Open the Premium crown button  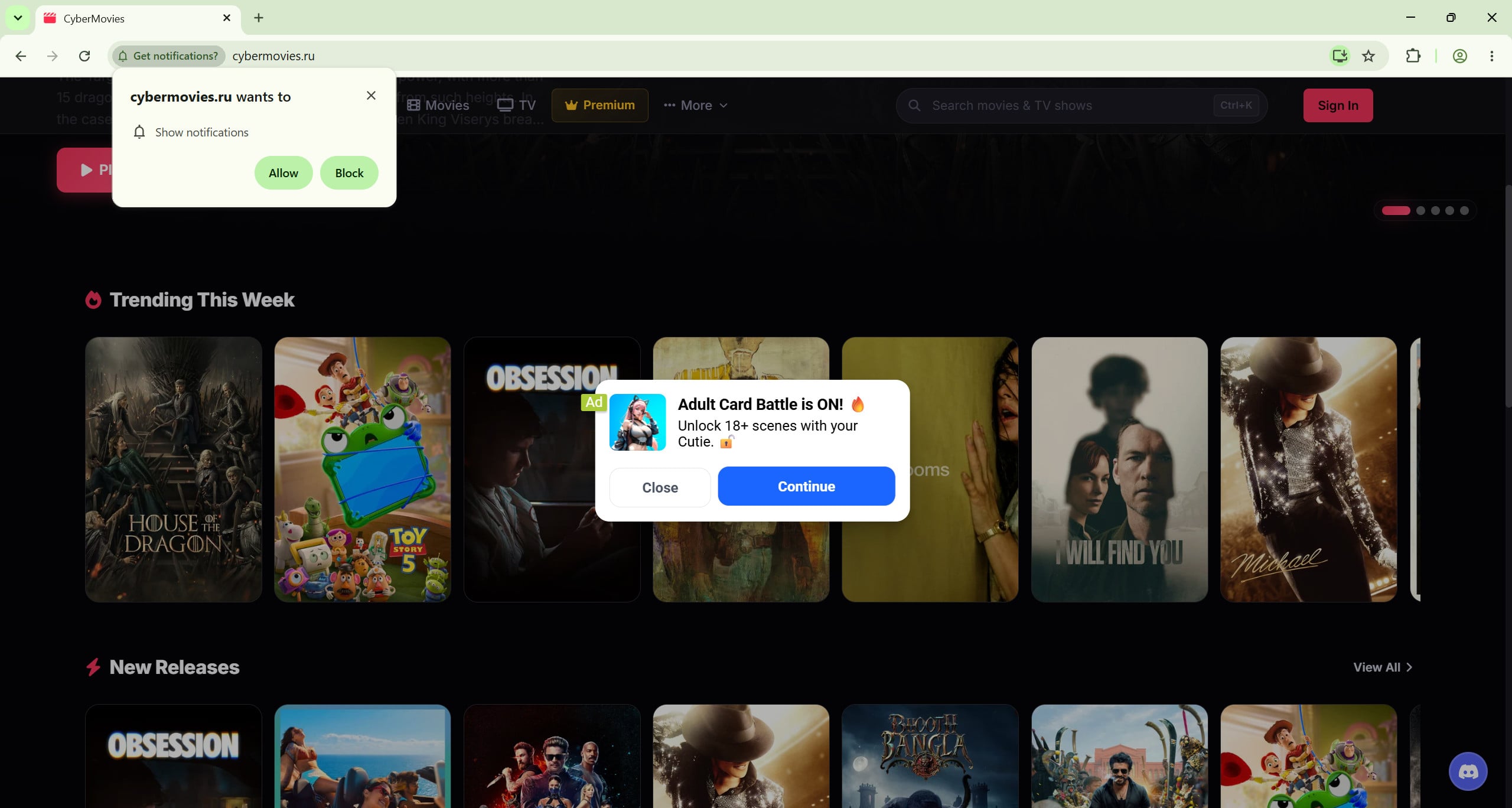pos(600,105)
